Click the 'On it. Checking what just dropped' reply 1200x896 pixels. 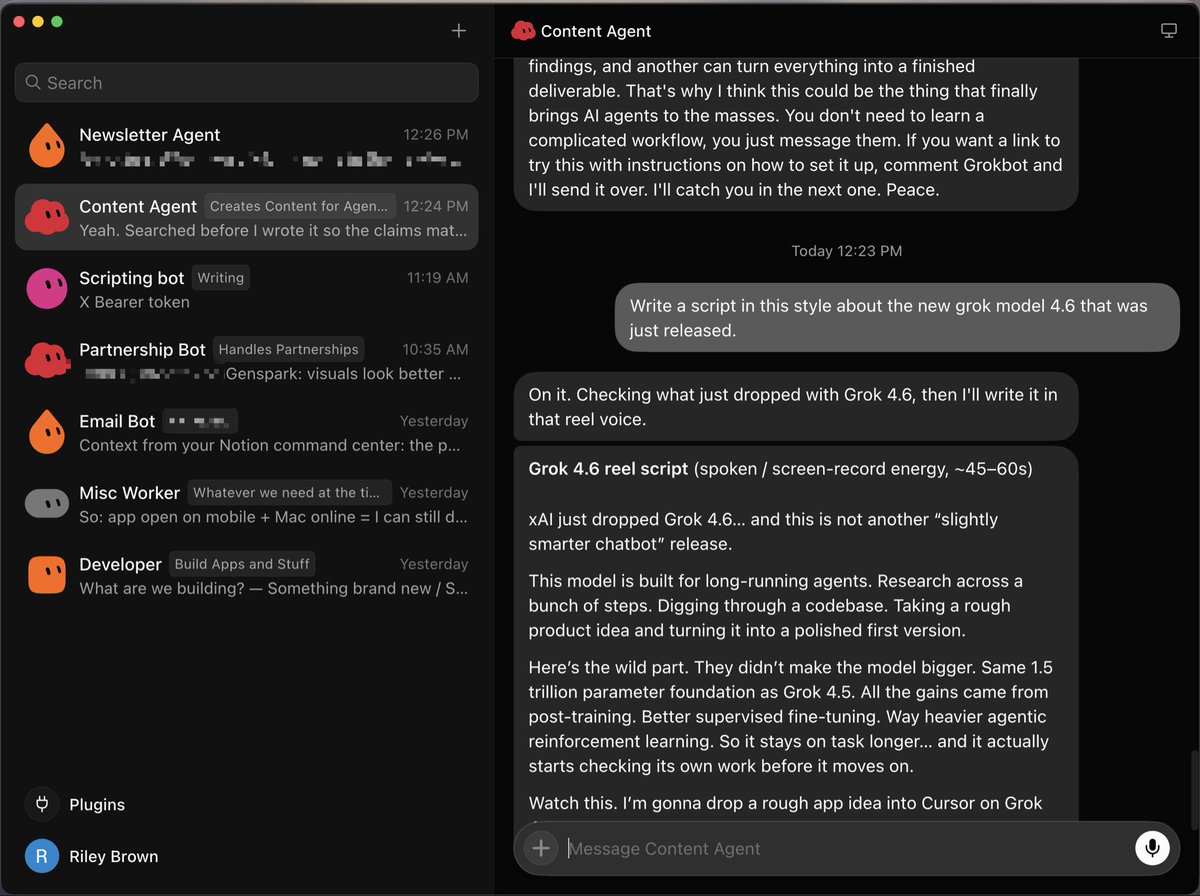pos(796,407)
